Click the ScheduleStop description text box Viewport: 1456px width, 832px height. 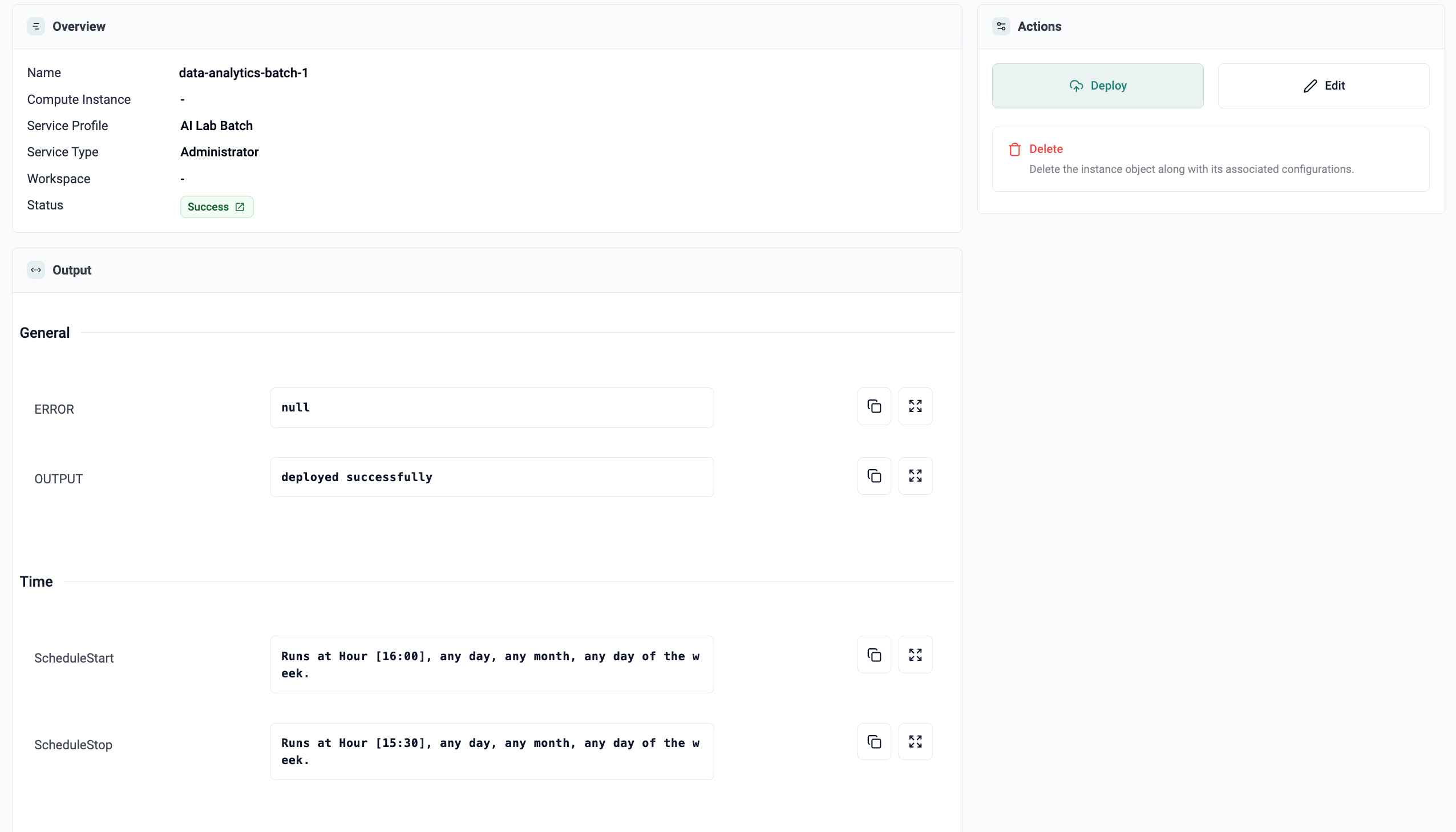491,752
